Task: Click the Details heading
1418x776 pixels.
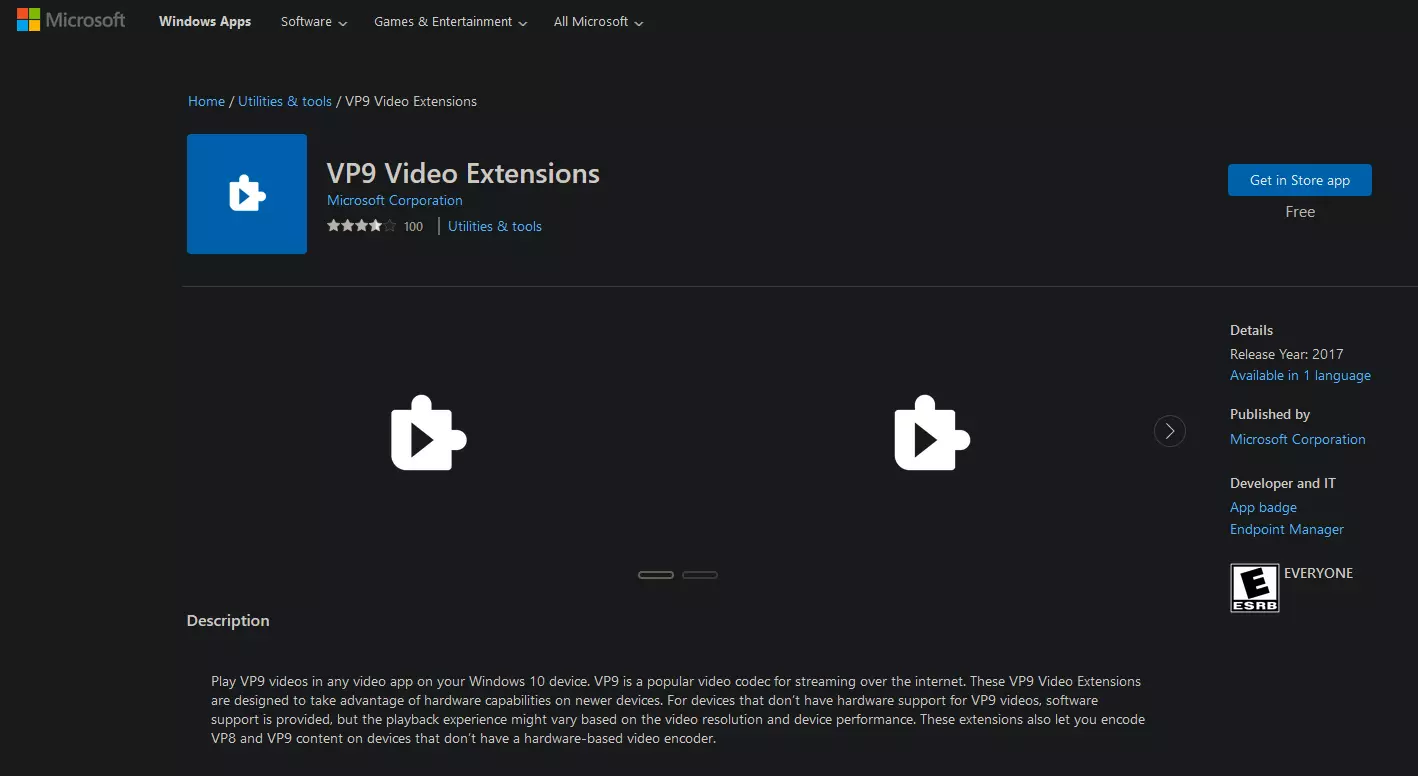Action: pyautogui.click(x=1252, y=330)
